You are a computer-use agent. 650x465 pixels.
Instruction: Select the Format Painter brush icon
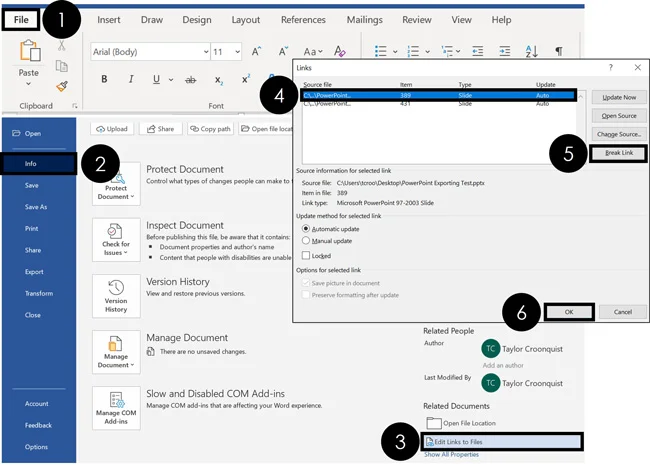(x=62, y=86)
